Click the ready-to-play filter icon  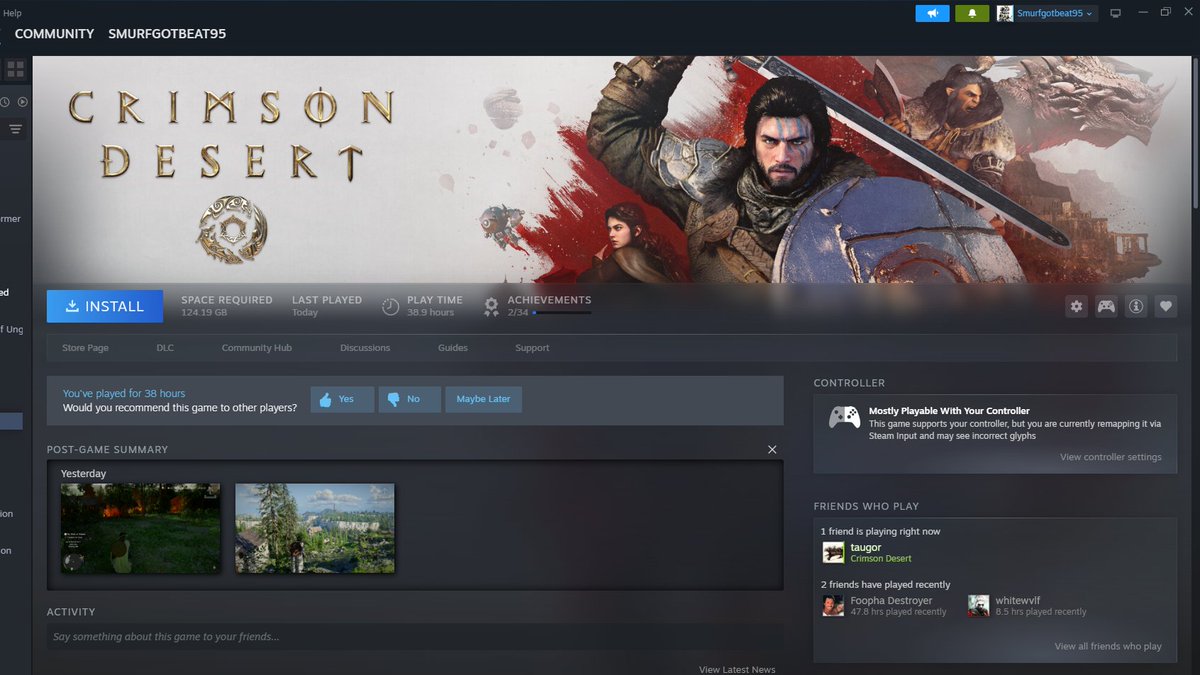point(23,102)
